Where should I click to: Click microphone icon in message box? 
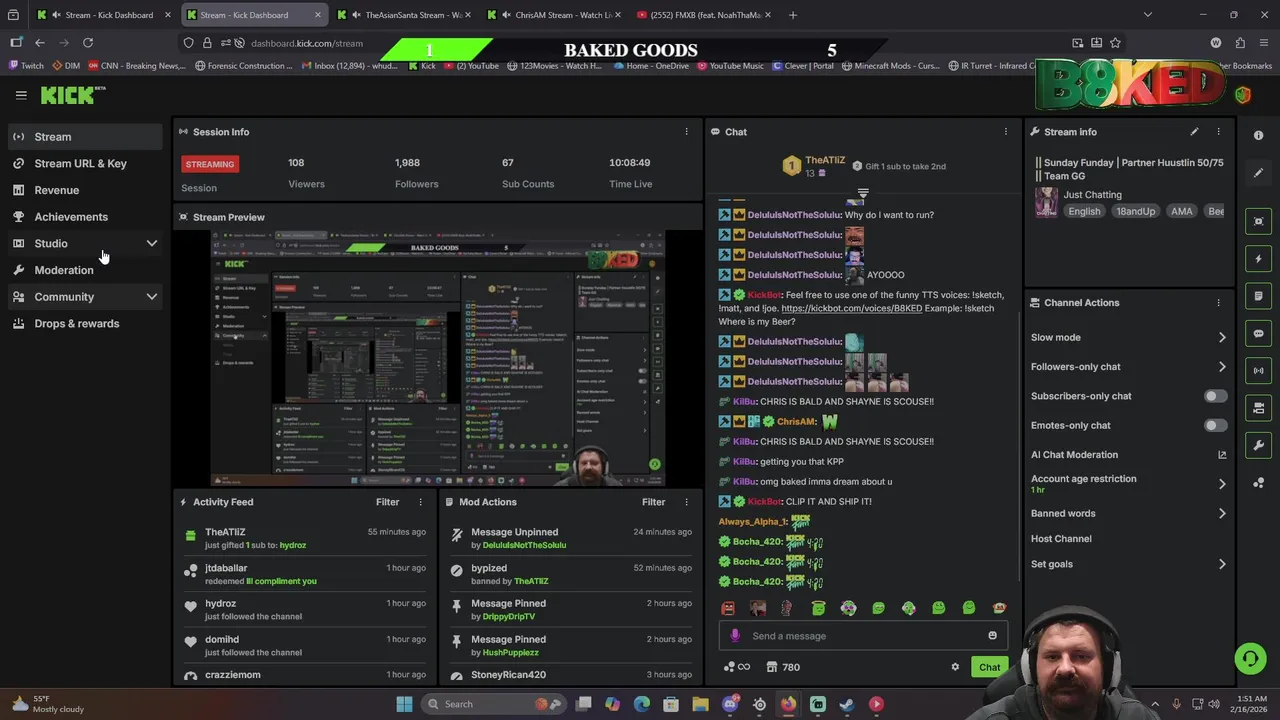735,636
